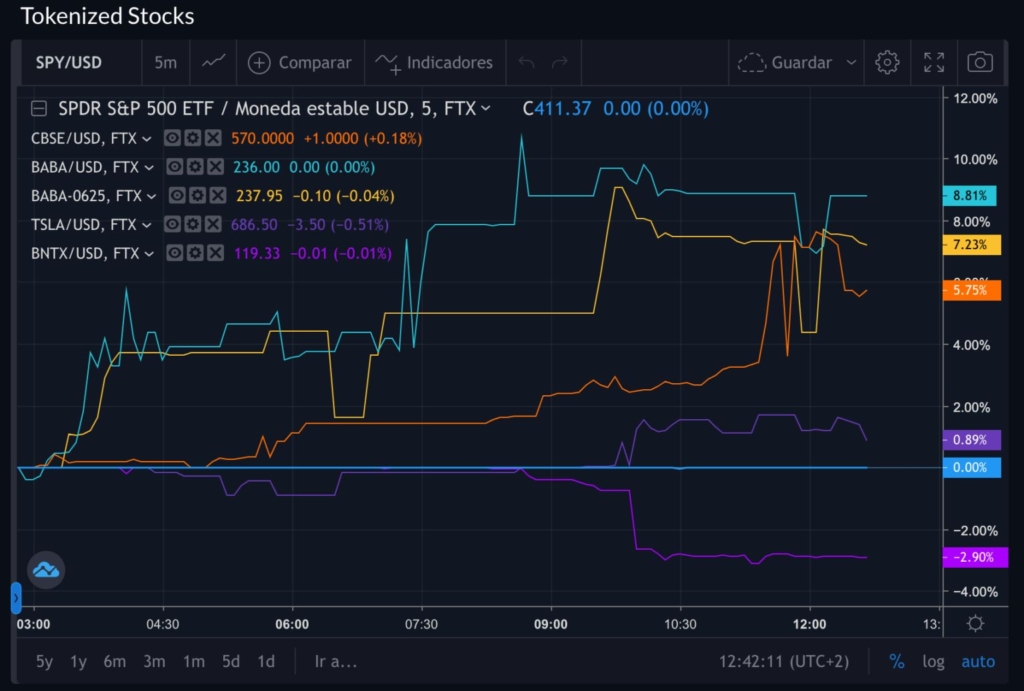Open the BABA-0625 symbol chevron menu

click(150, 195)
